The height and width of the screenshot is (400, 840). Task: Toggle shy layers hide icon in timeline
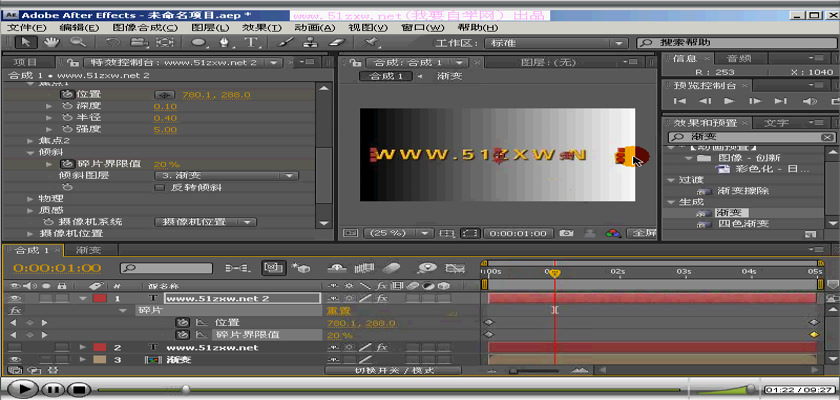pyautogui.click(x=337, y=267)
